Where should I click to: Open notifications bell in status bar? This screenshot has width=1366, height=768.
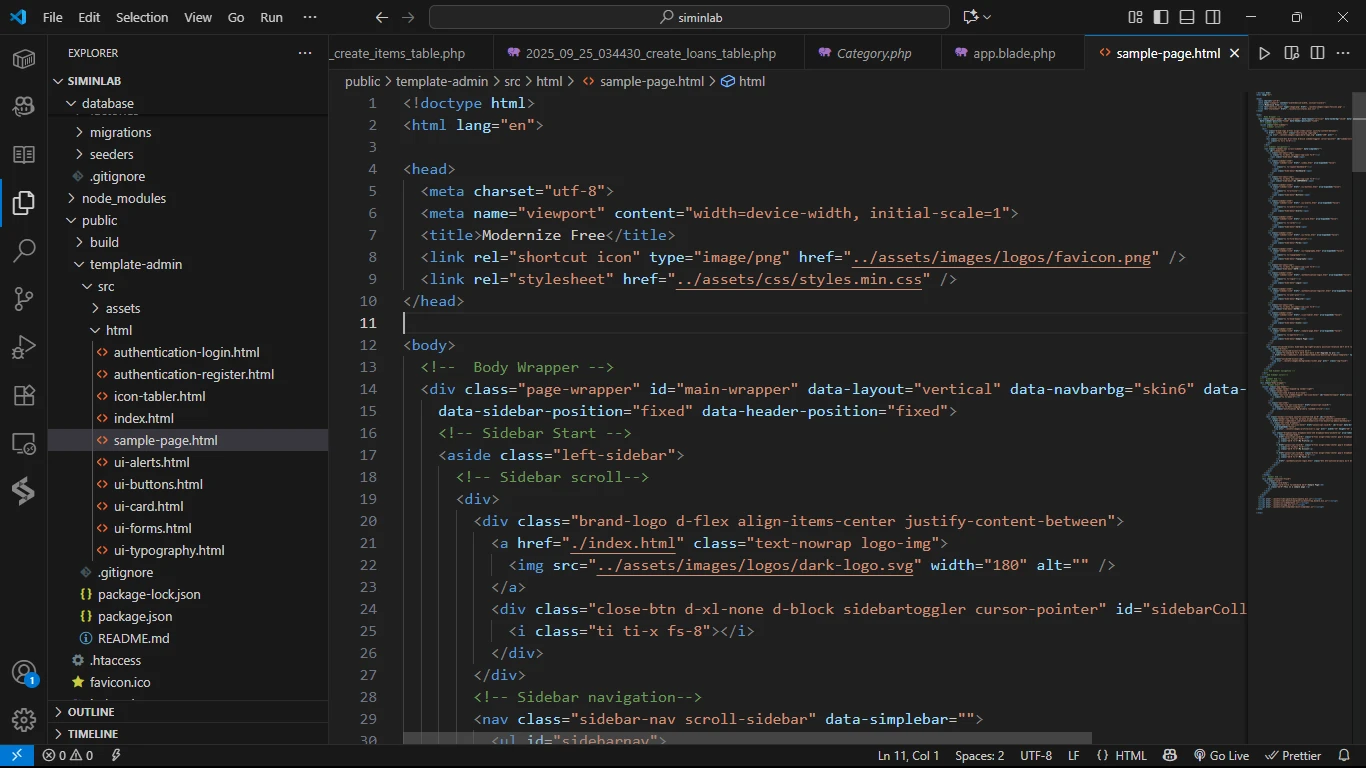[1343, 756]
